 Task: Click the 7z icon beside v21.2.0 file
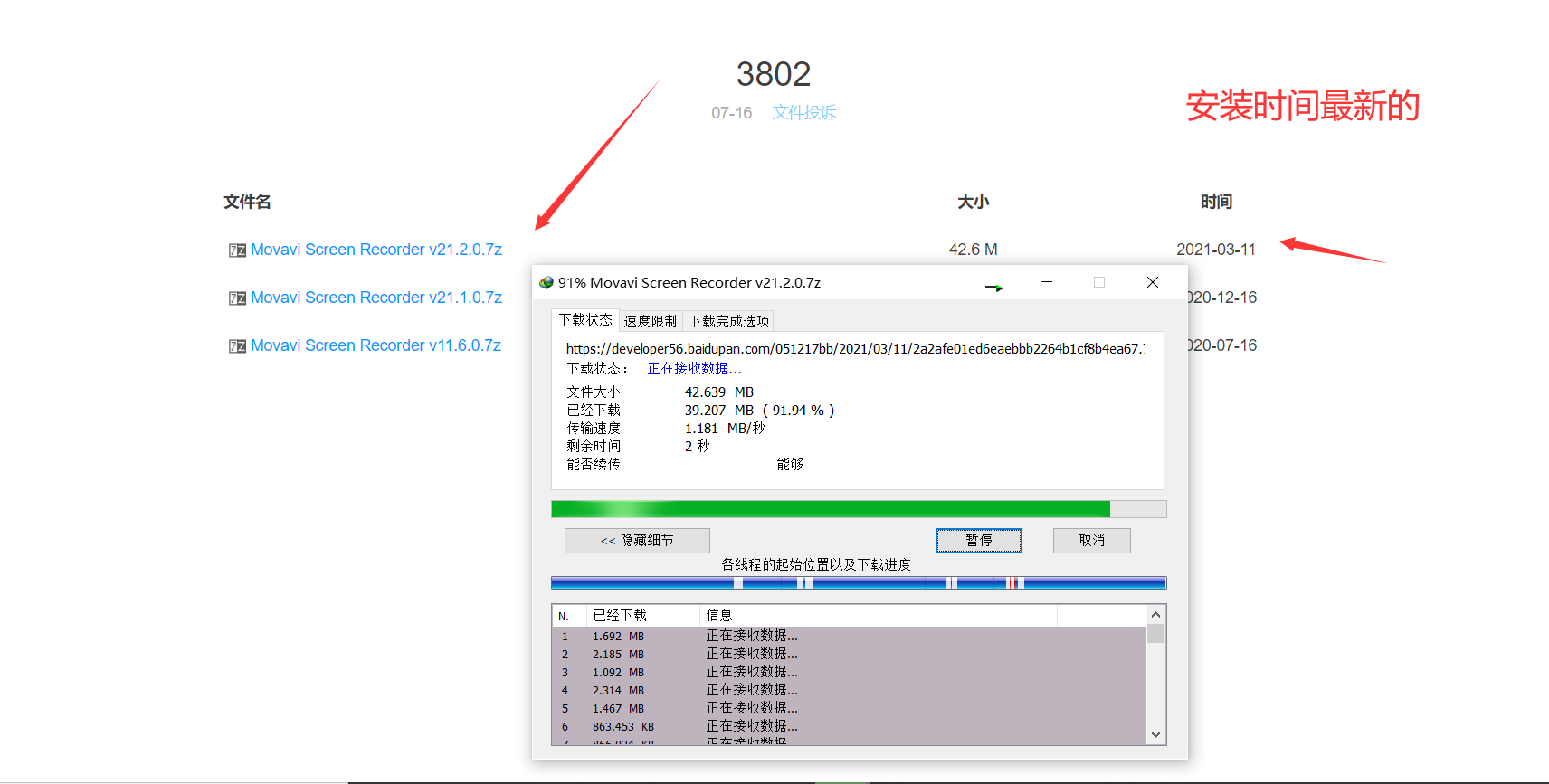(x=237, y=250)
